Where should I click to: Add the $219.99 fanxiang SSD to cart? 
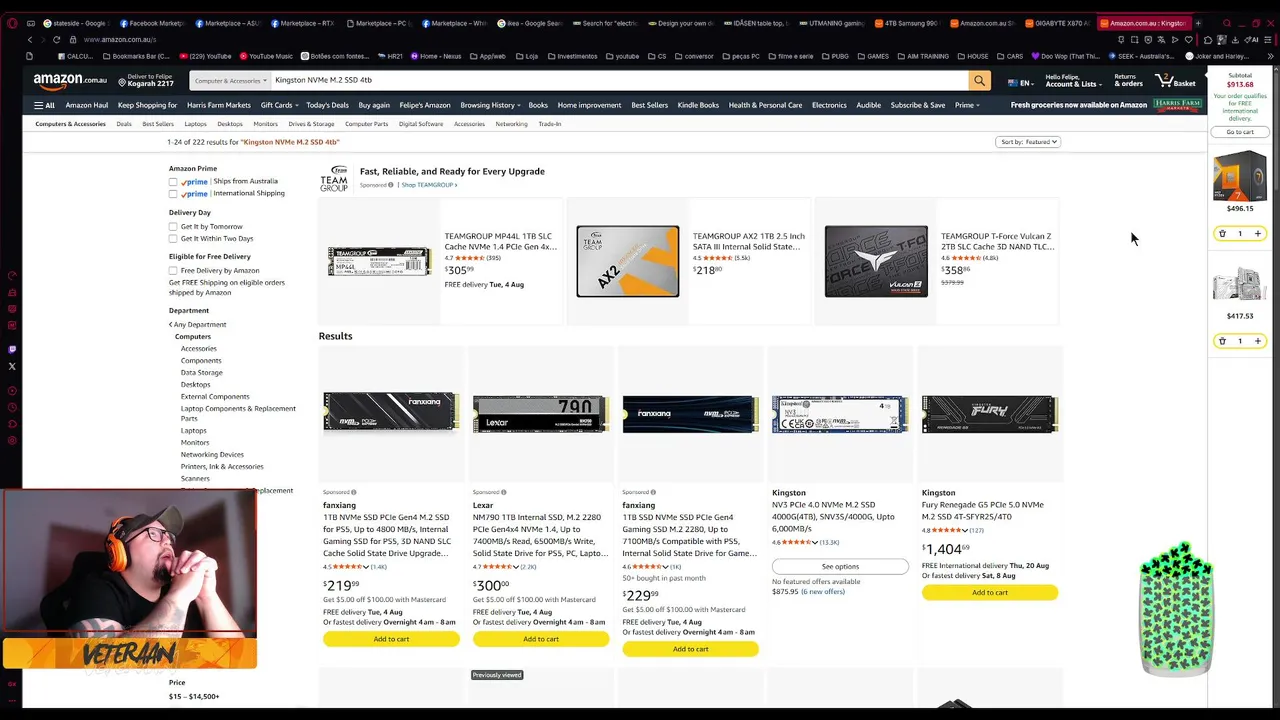pyautogui.click(x=391, y=639)
